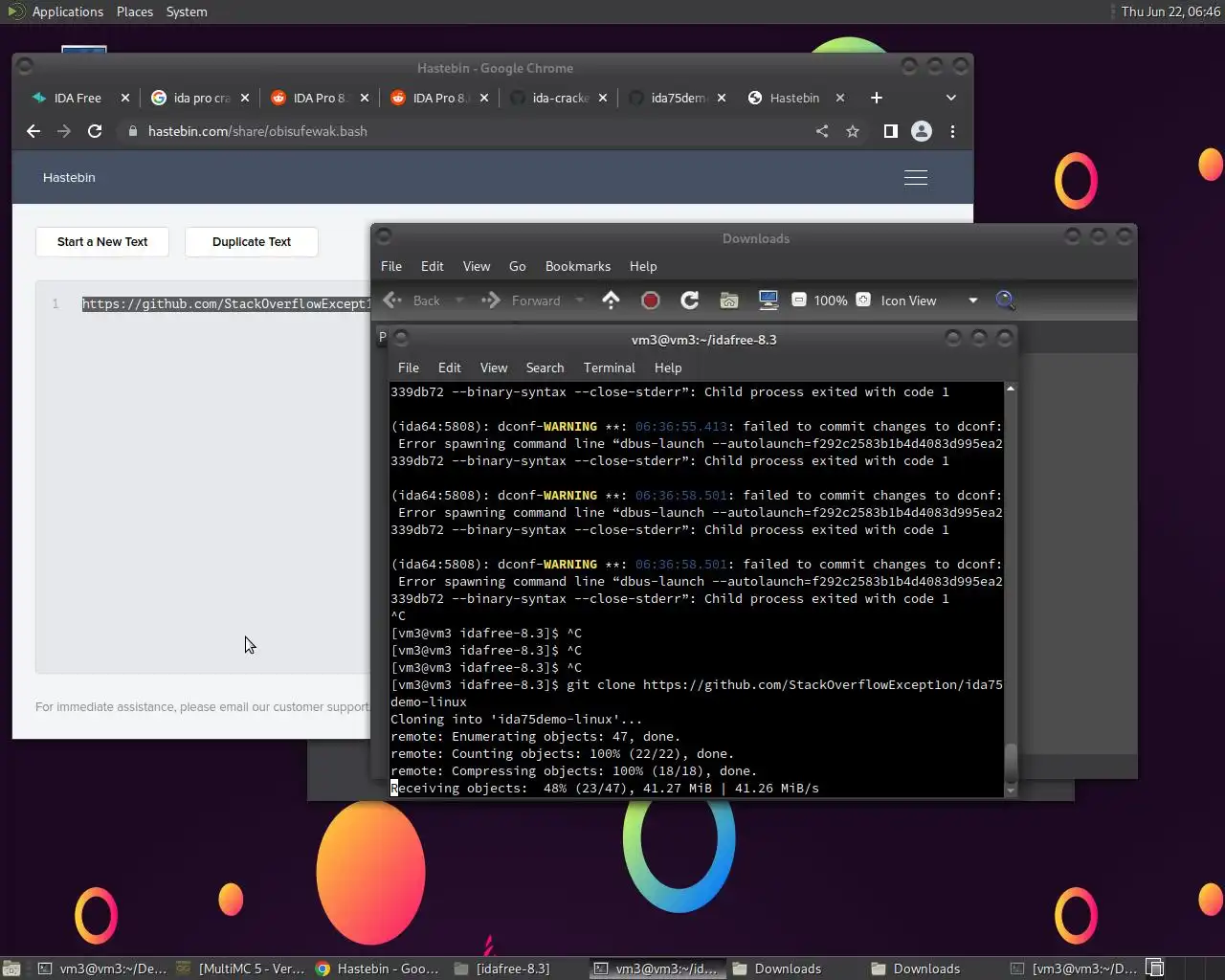Switch to the ida75dem GitHub tab
1225x980 pixels.
point(679,98)
